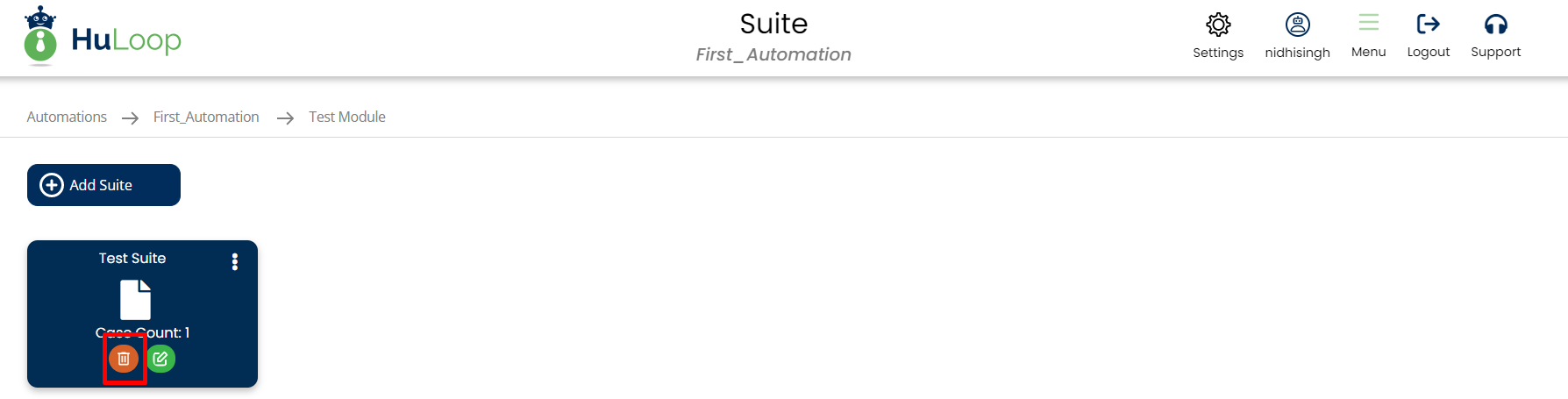Click the plus circle icon in Add Suite
Screen dimensions: 1568x399
pos(52,185)
